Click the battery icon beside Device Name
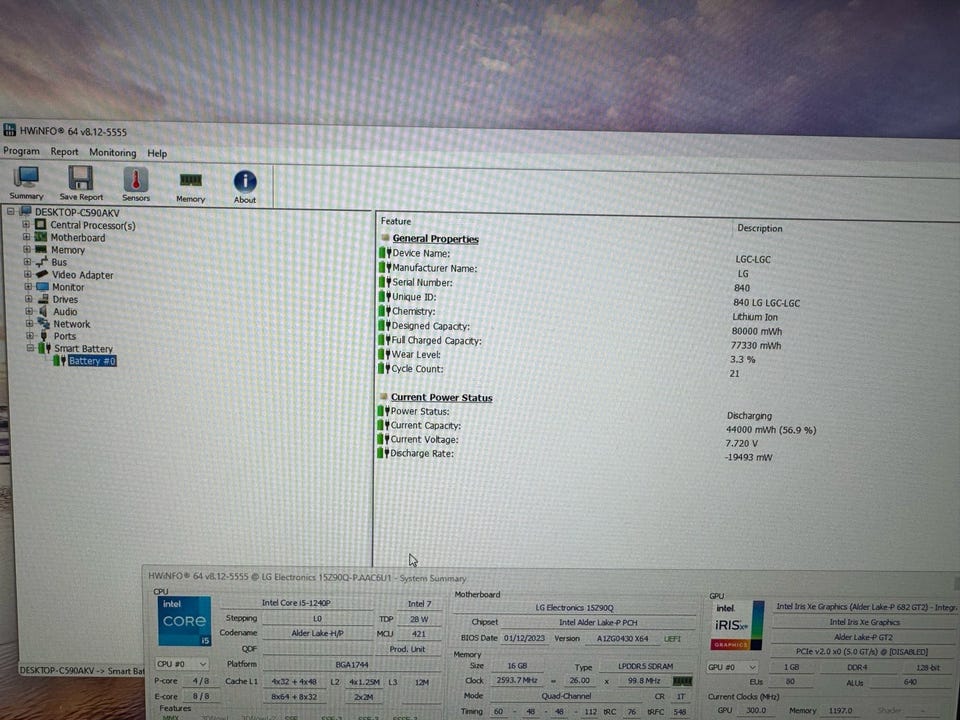The image size is (960, 720). pos(384,252)
